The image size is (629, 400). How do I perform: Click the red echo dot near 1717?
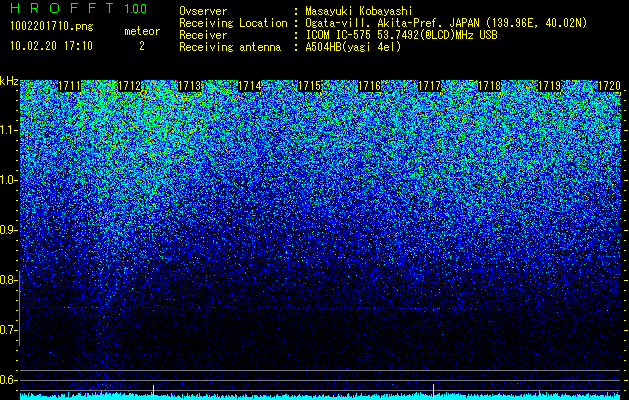434,310
